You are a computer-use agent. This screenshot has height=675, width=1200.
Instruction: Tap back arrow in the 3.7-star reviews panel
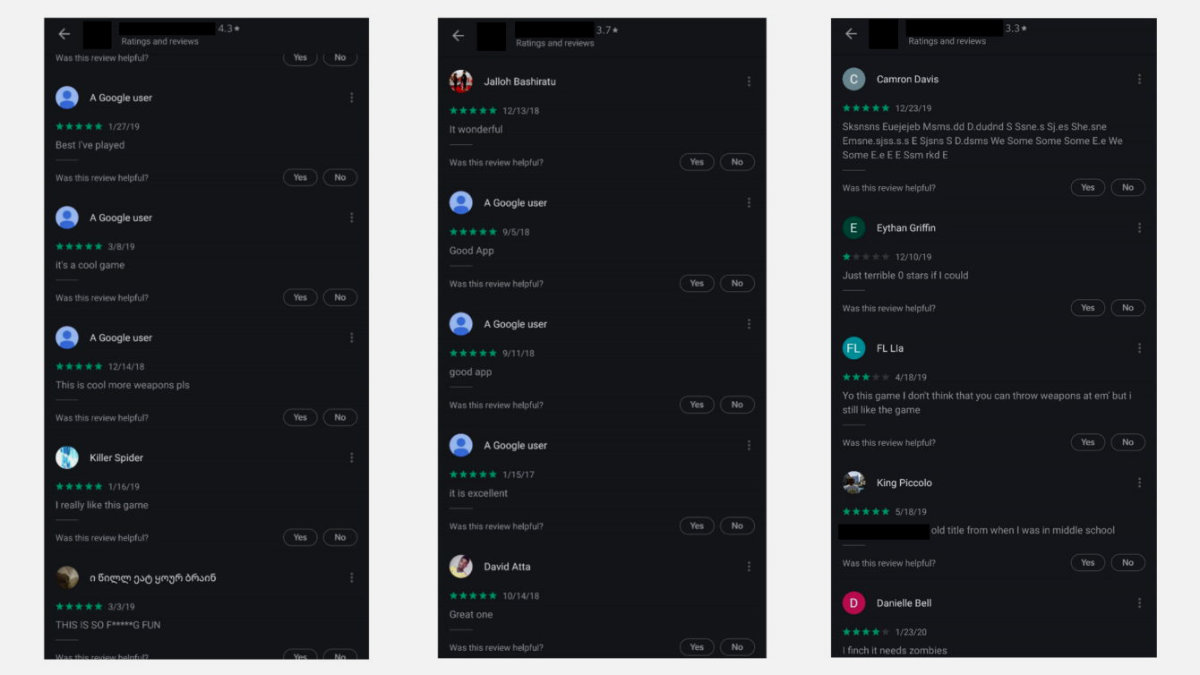(x=458, y=36)
